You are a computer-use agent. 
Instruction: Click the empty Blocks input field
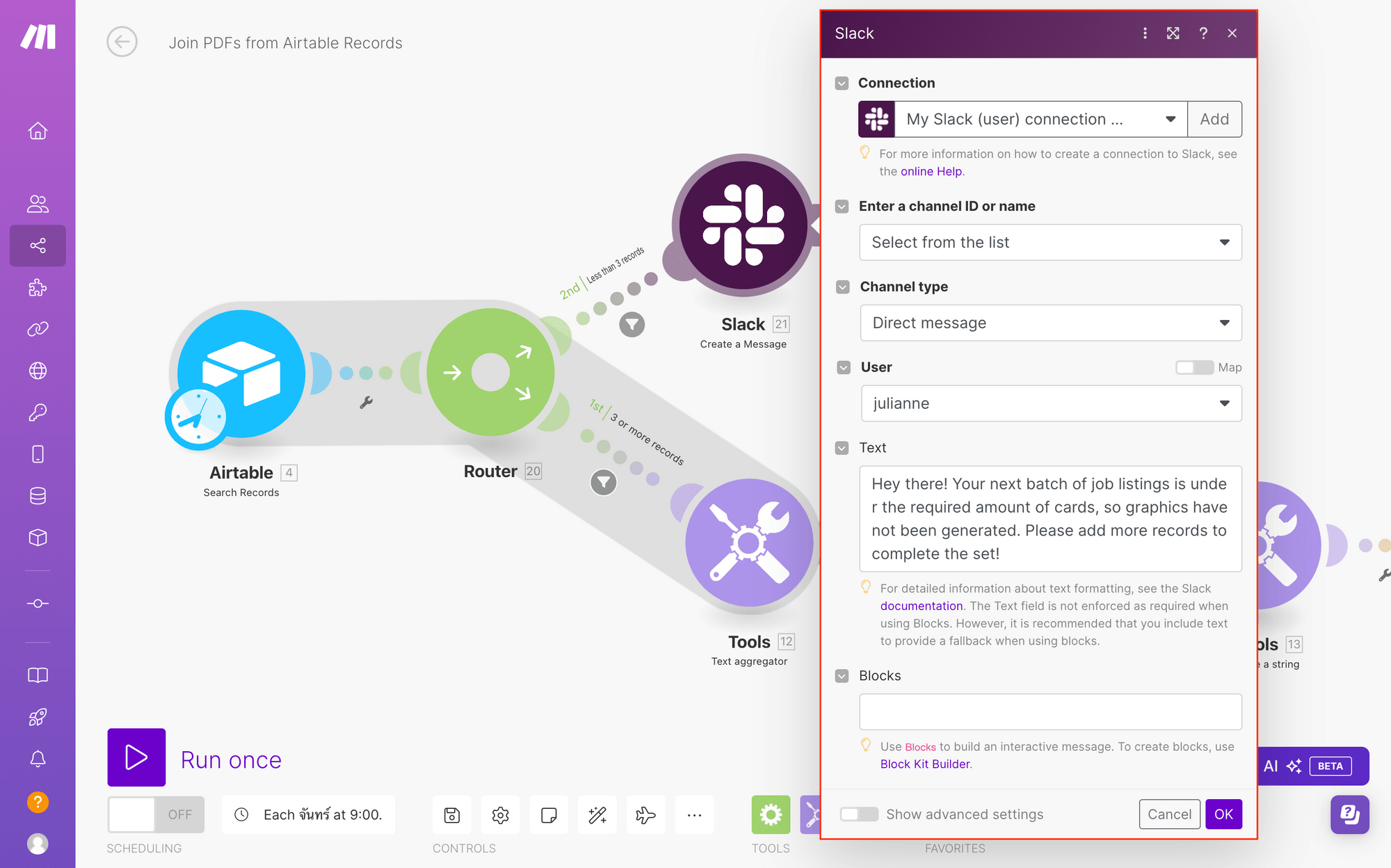[x=1050, y=712]
